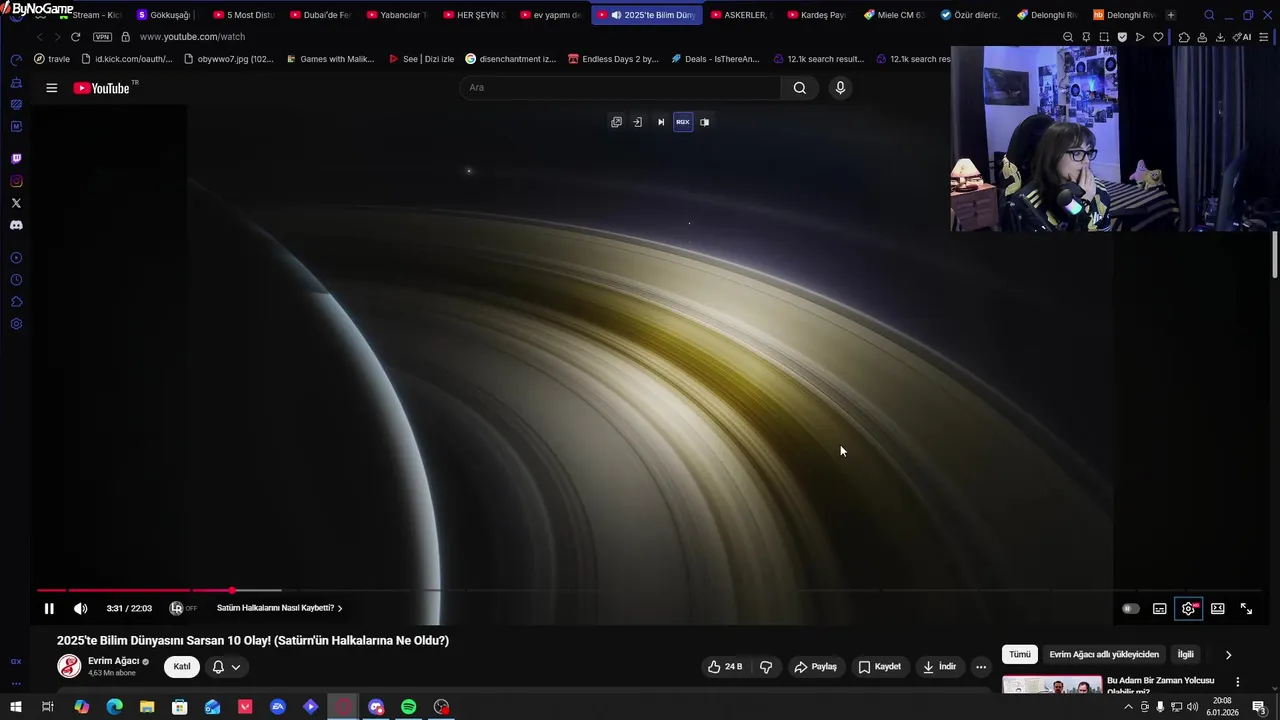Open player settings gear icon
The height and width of the screenshot is (720, 1280).
(1188, 608)
